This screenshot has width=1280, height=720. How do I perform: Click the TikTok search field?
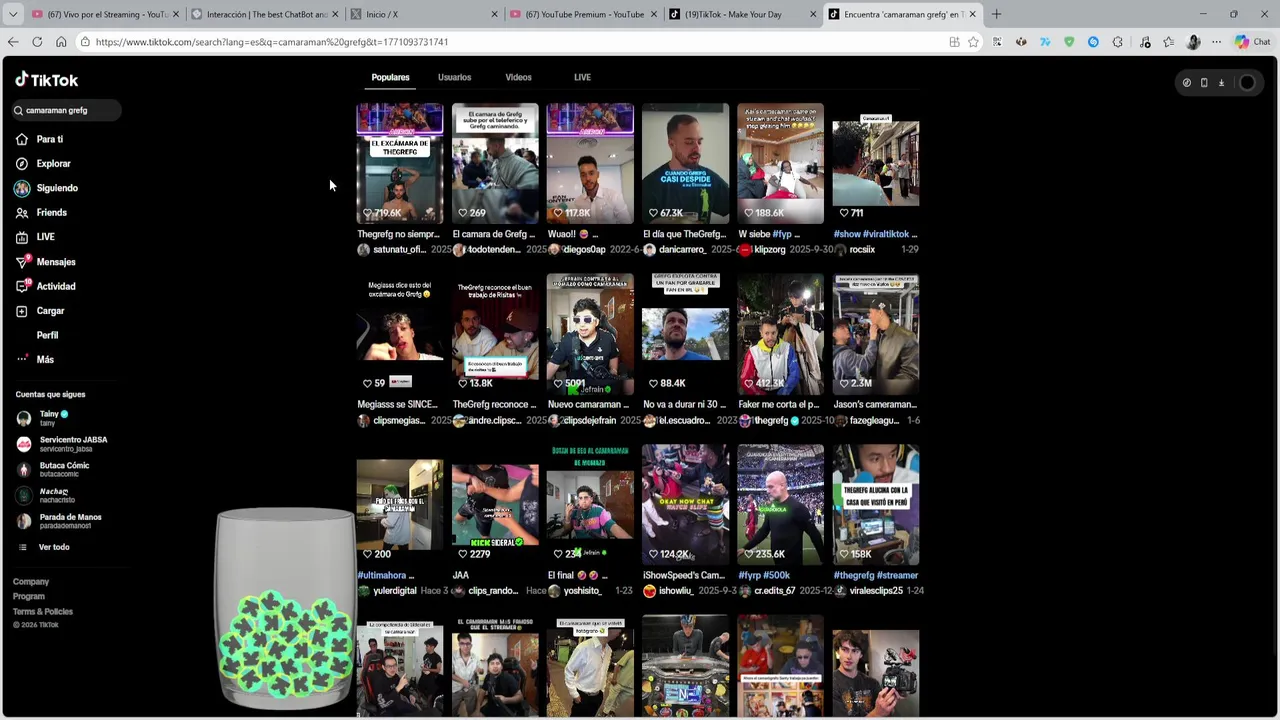[67, 110]
